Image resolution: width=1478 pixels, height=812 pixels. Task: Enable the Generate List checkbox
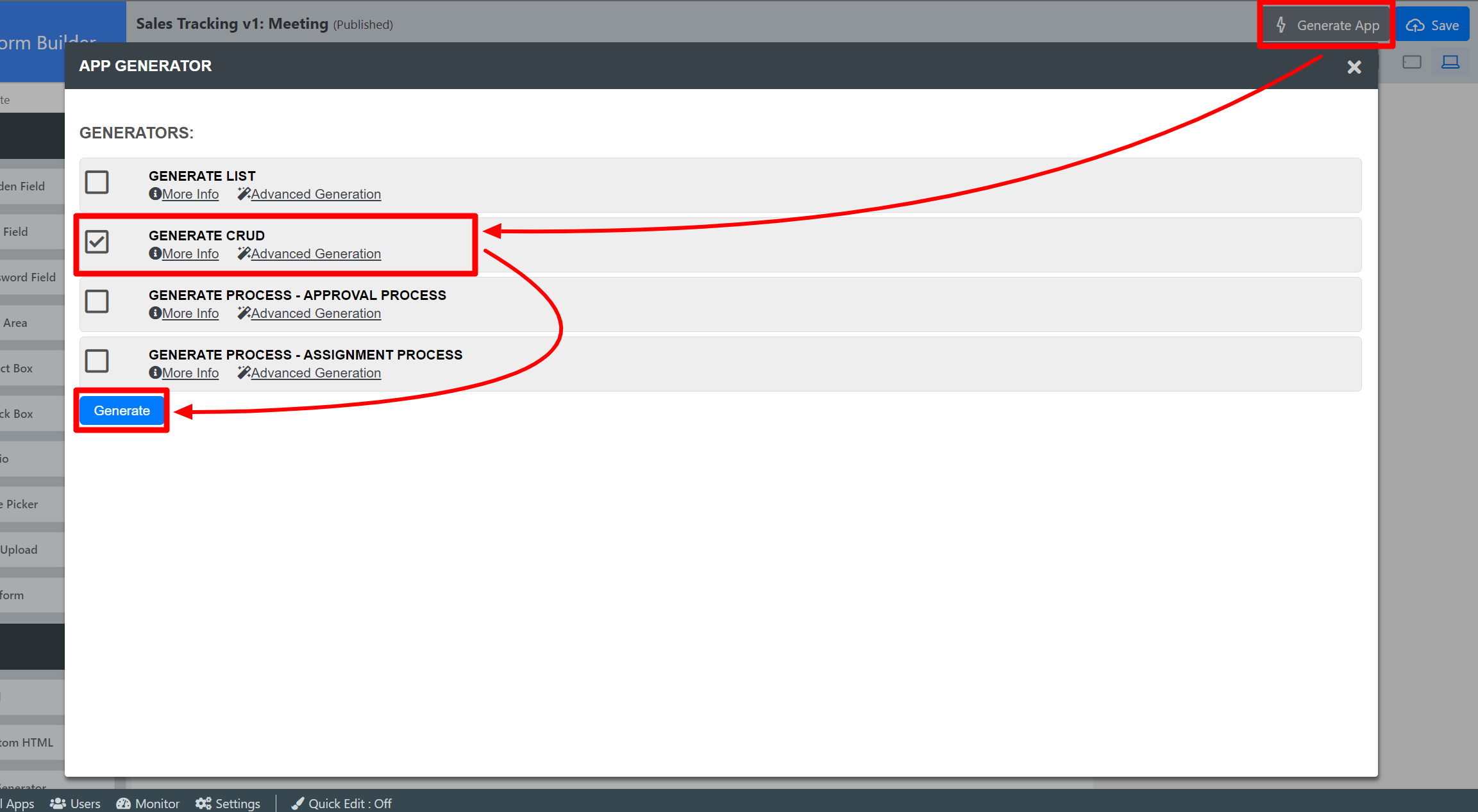click(x=97, y=182)
